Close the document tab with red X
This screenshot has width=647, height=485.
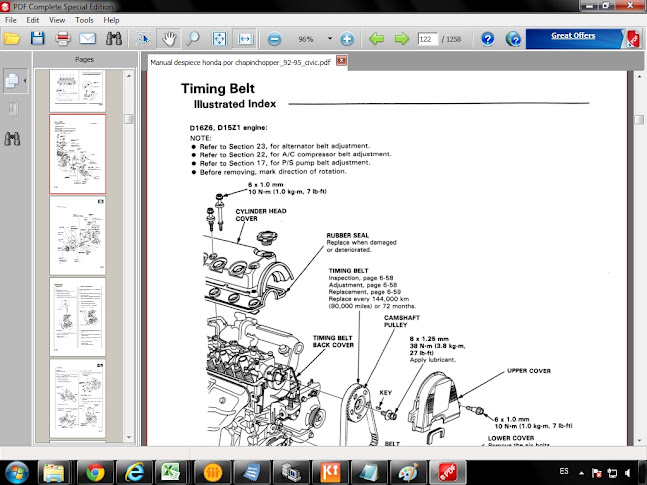pyautogui.click(x=341, y=61)
